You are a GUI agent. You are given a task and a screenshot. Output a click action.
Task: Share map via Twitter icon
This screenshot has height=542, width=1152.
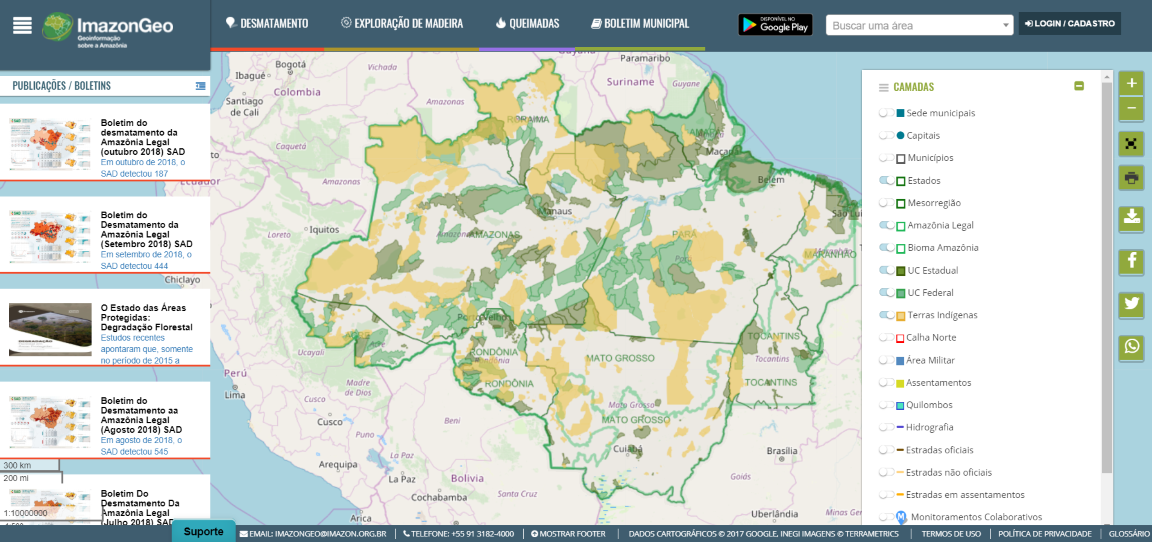pyautogui.click(x=1131, y=304)
